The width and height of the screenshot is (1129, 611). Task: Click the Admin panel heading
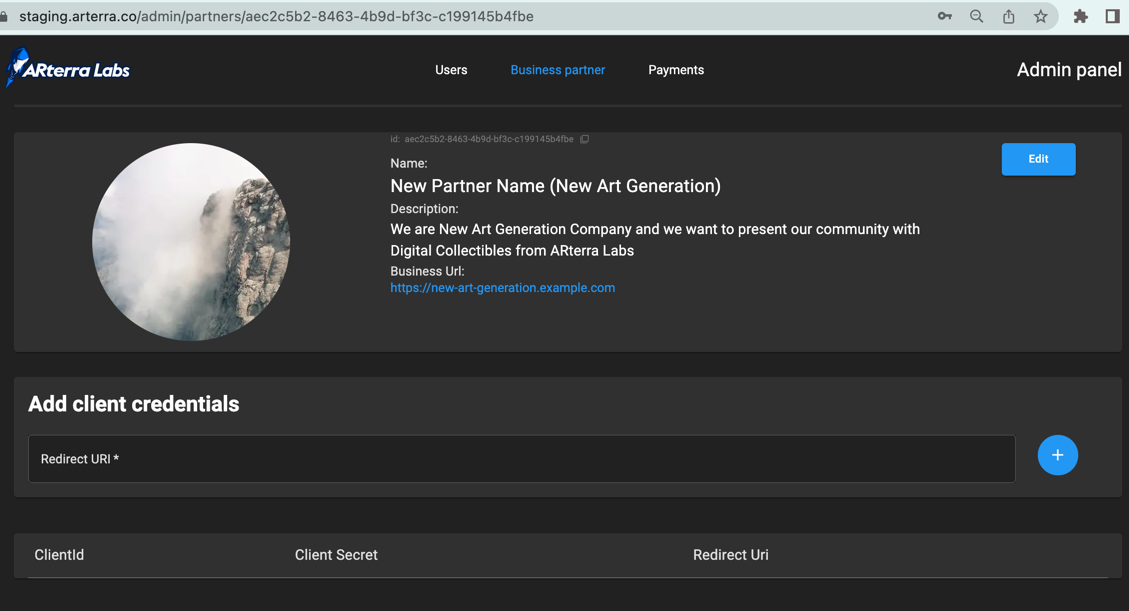click(x=1068, y=70)
